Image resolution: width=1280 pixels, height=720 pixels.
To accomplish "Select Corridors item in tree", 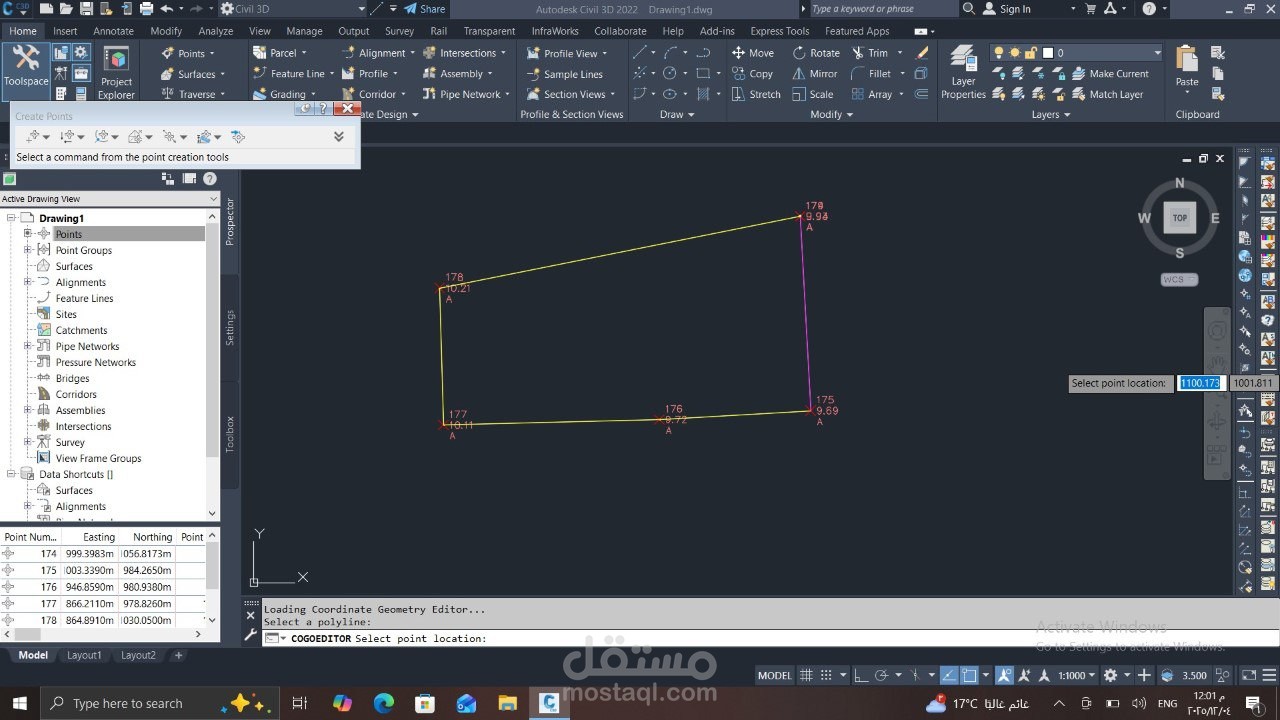I will tap(76, 394).
